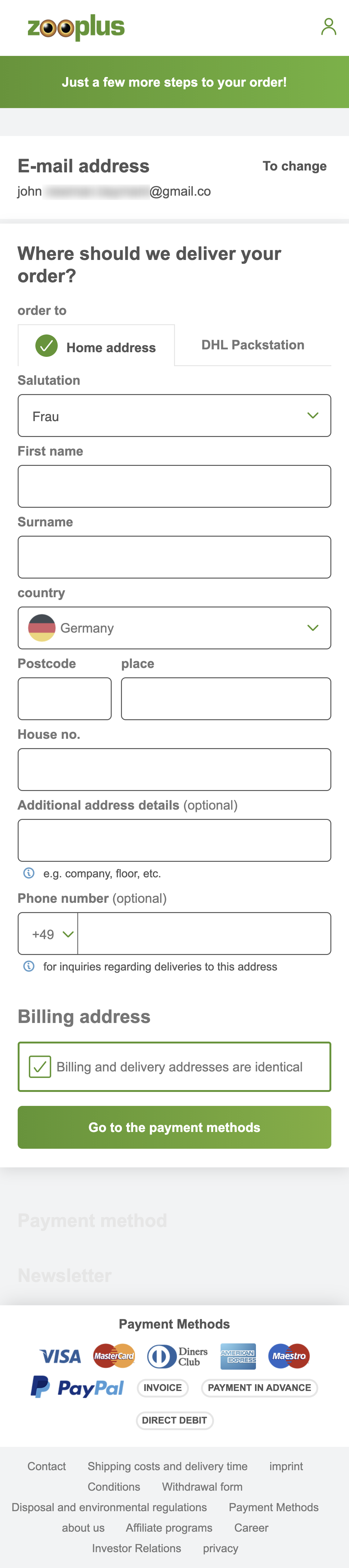Click inside the First name field
This screenshot has height=1568, width=349.
click(174, 486)
